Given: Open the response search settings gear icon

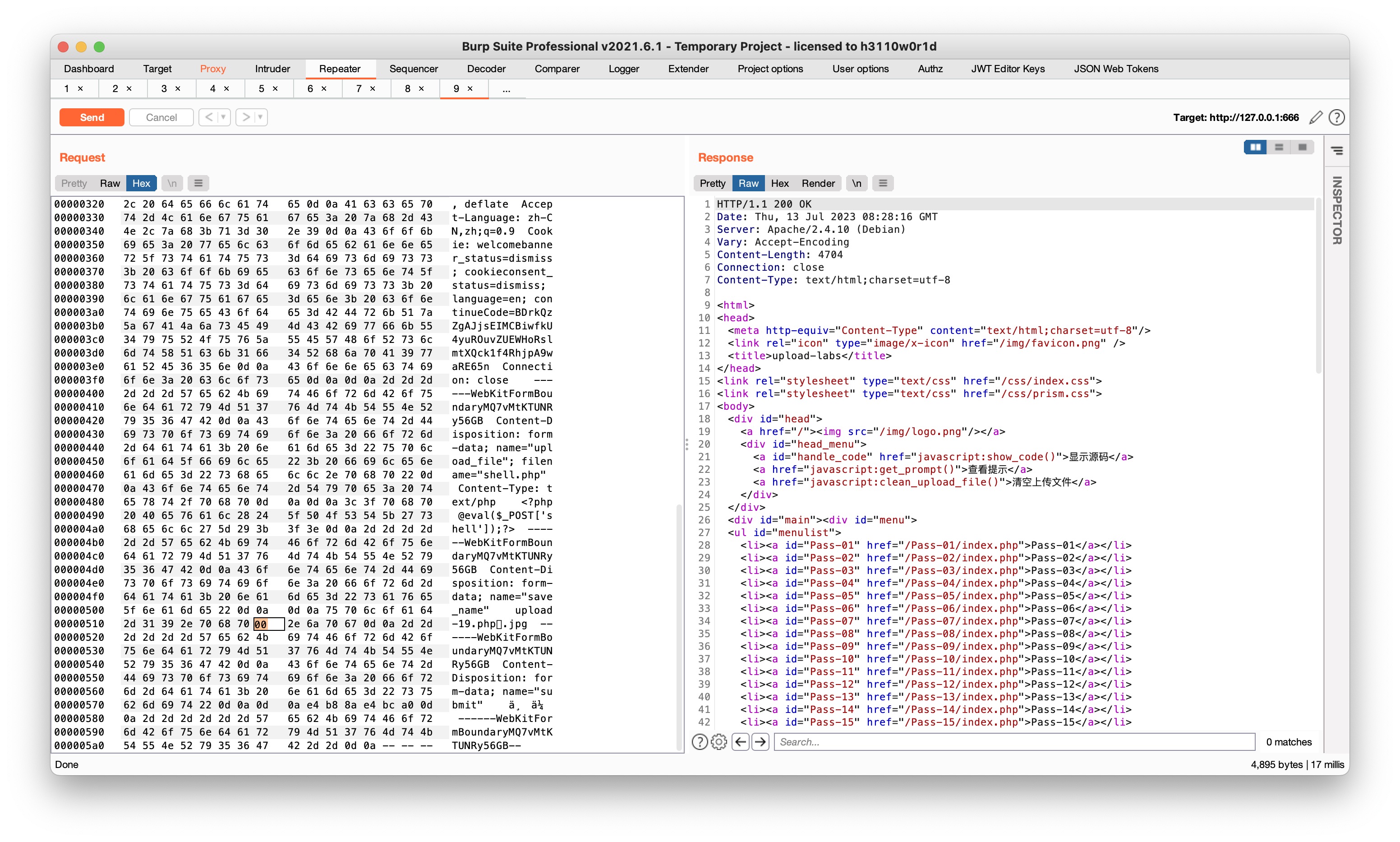Looking at the screenshot, I should [x=719, y=741].
